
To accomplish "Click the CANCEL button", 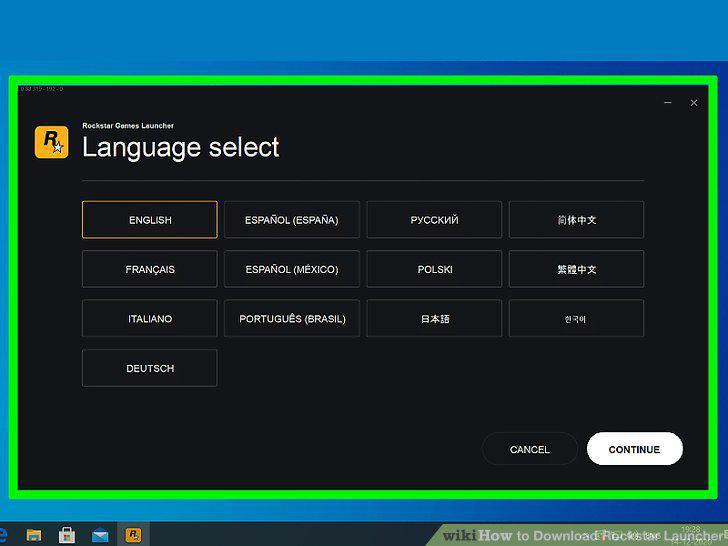I will coord(530,449).
